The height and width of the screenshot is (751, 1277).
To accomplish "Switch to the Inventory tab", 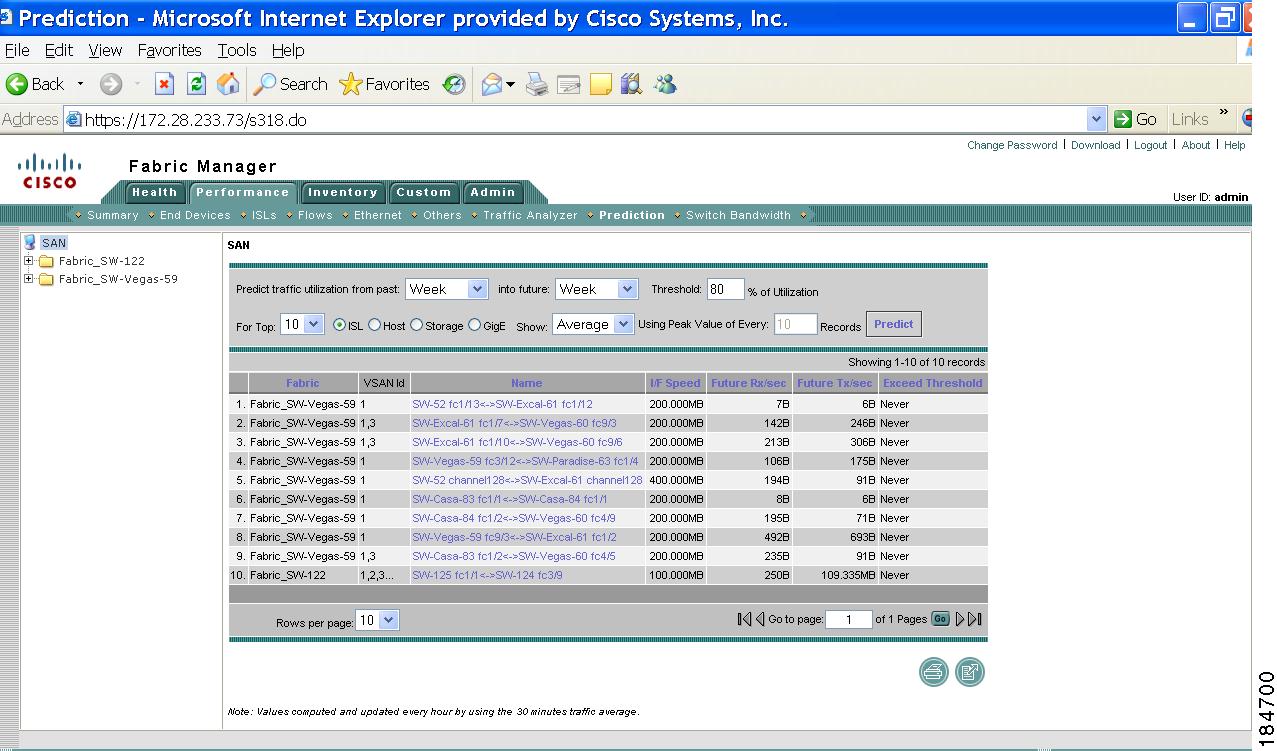I will (x=342, y=192).
